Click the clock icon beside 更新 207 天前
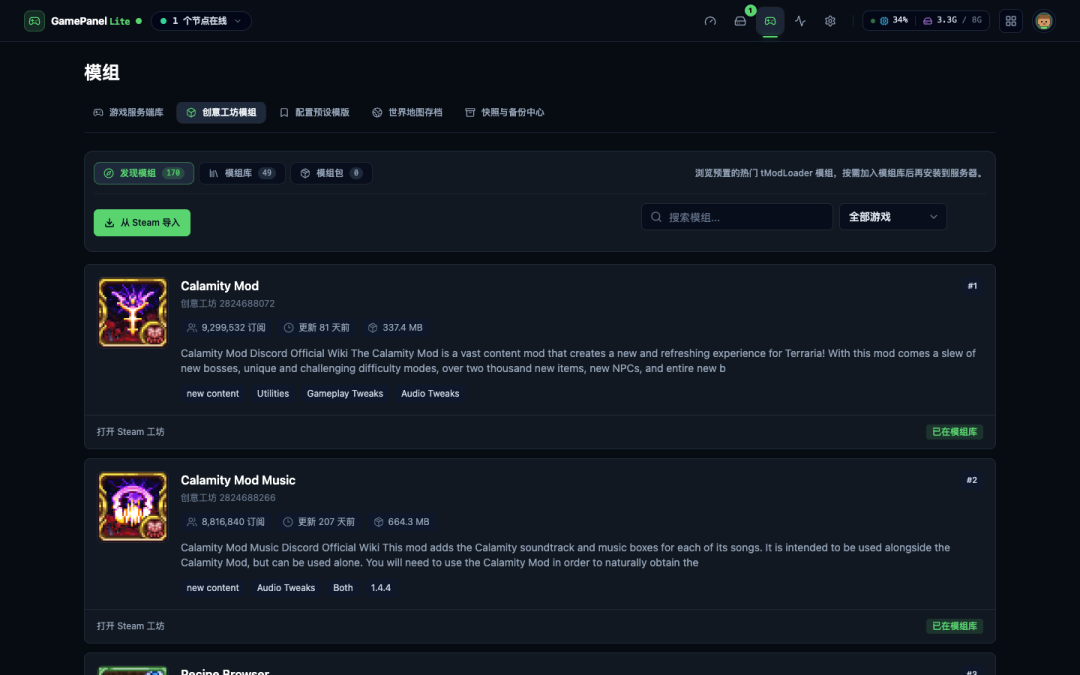The image size is (1080, 675). pyautogui.click(x=288, y=522)
